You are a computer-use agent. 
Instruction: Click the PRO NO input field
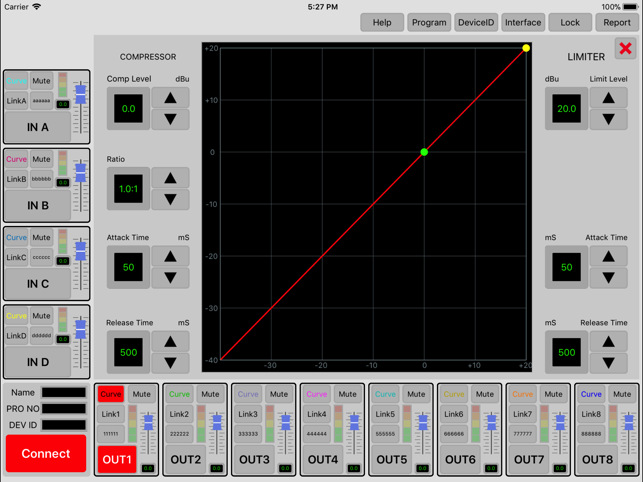(x=64, y=409)
